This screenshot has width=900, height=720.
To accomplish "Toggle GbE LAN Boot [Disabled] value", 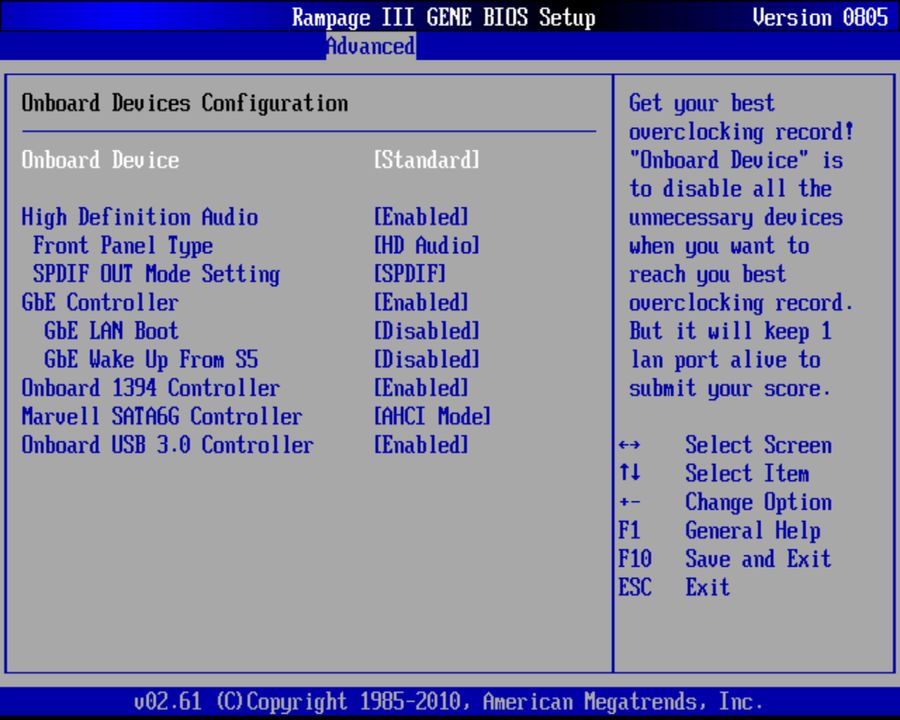I will click(426, 331).
